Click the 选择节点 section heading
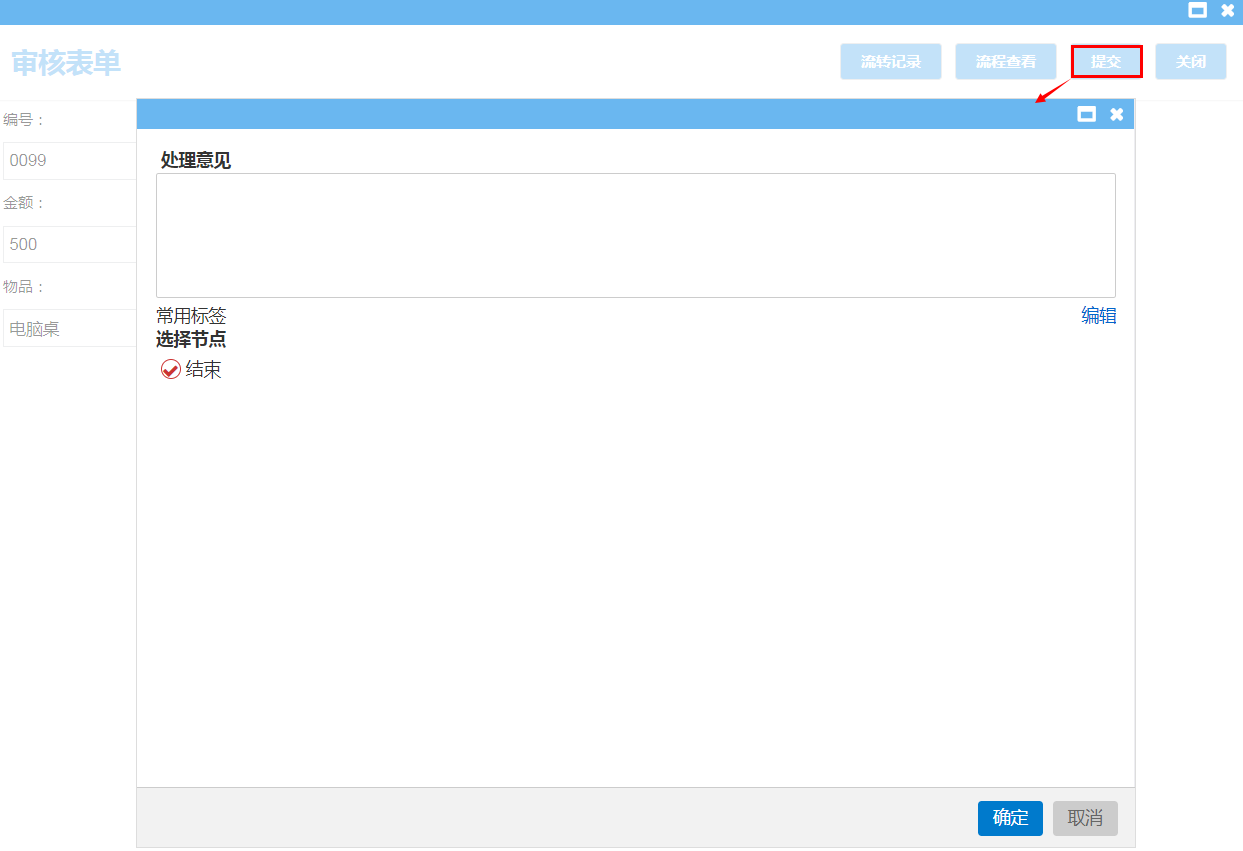 click(x=191, y=339)
